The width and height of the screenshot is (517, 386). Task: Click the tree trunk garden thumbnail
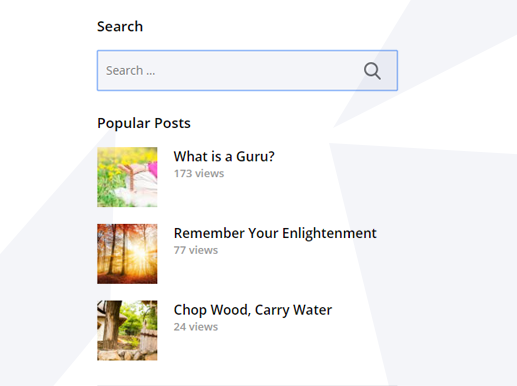pos(127,330)
